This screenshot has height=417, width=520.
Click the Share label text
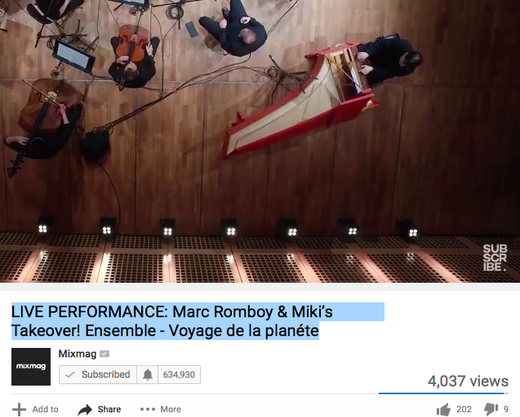109,409
